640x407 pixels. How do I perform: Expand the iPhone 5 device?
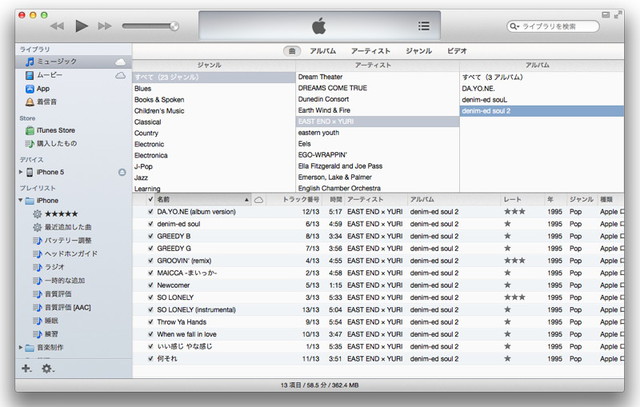tap(21, 172)
